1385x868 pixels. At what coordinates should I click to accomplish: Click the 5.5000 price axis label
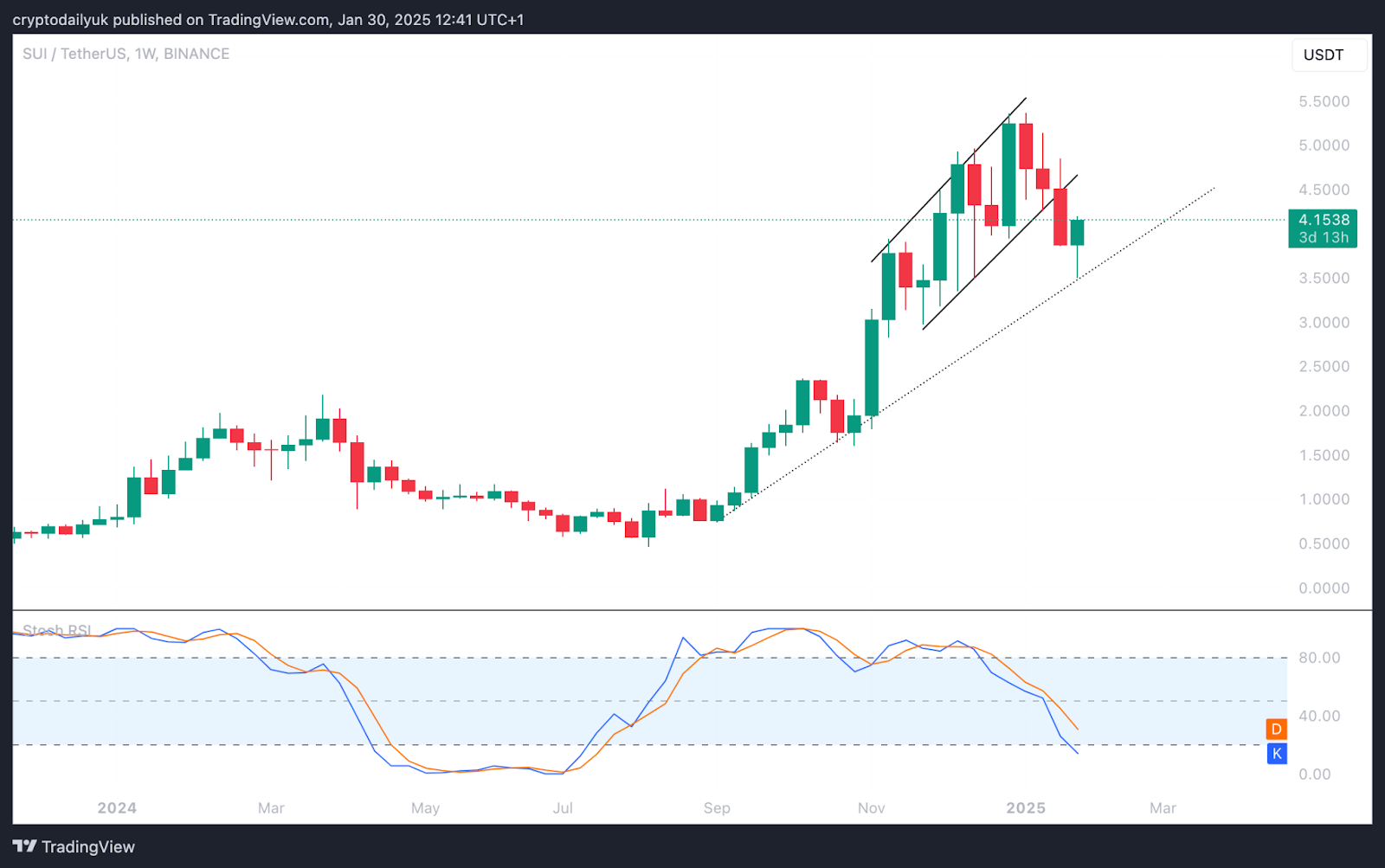pyautogui.click(x=1324, y=101)
